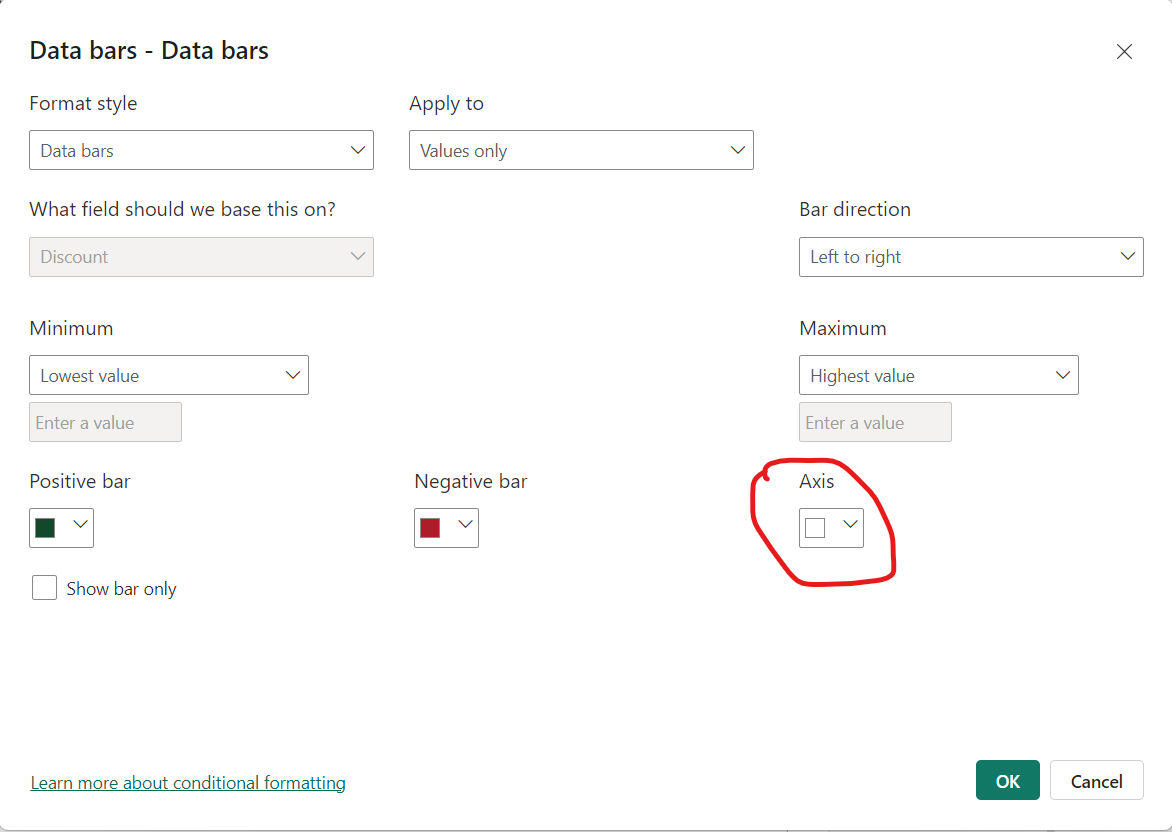Open the Format style dropdown
This screenshot has width=1172, height=832.
(x=201, y=150)
